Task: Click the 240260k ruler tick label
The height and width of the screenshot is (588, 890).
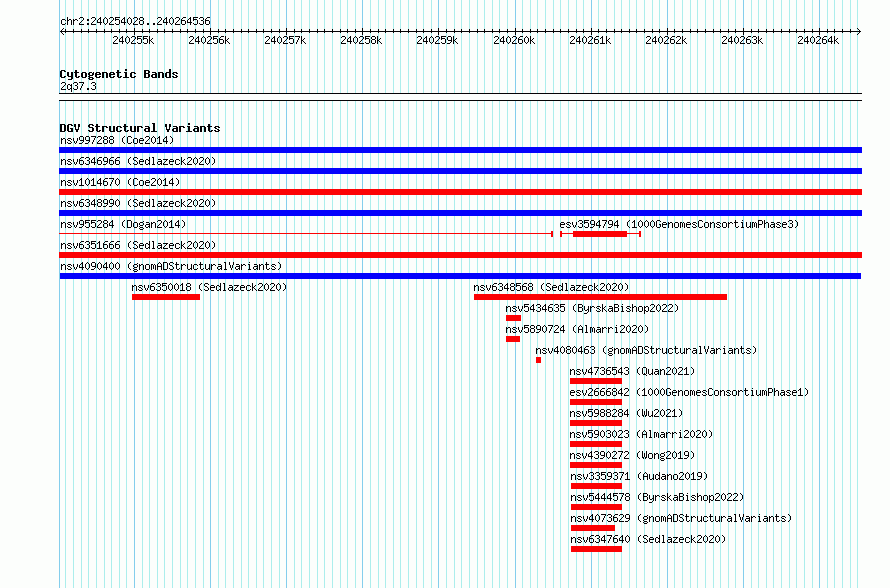Action: [x=514, y=40]
